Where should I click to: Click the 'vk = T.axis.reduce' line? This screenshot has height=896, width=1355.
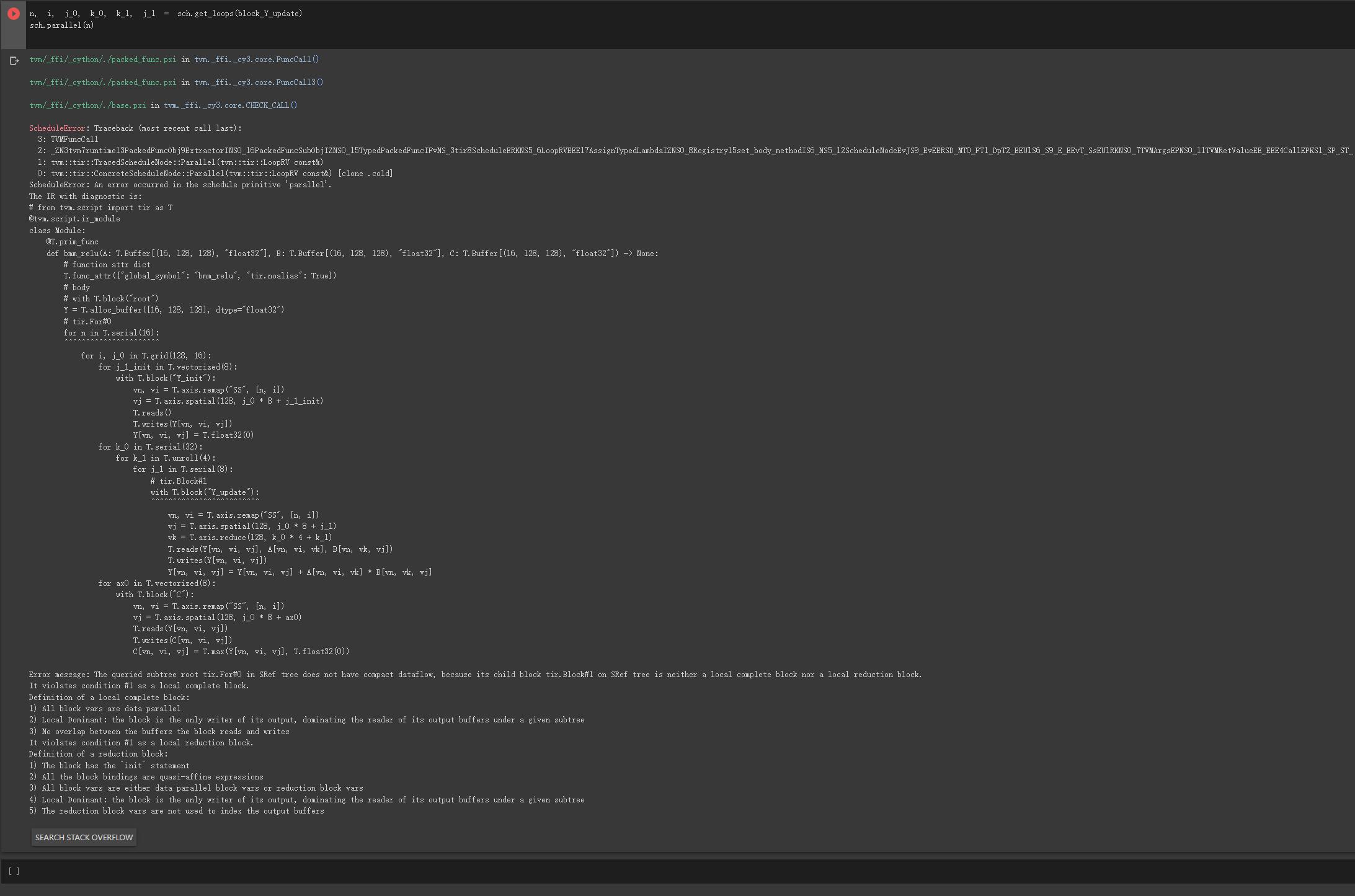250,538
